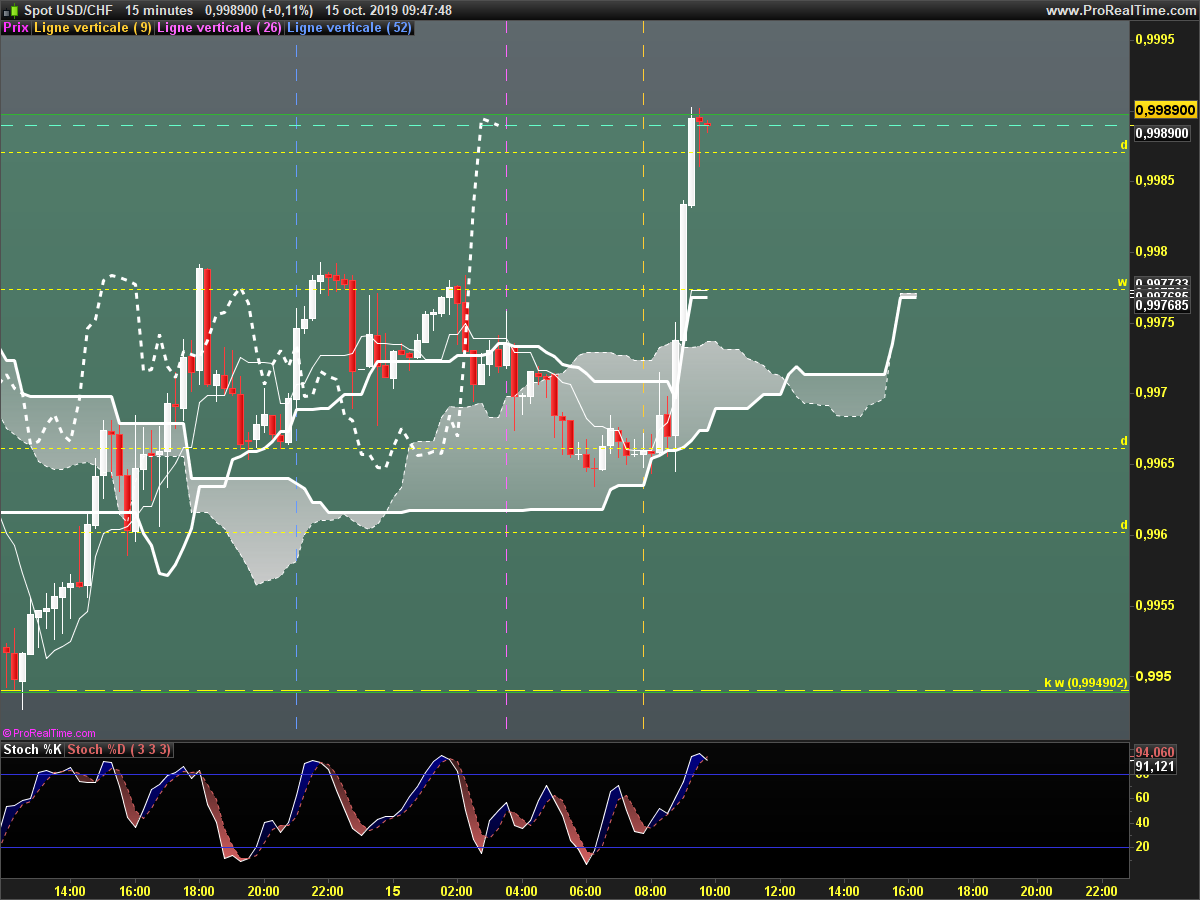This screenshot has width=1200, height=900.
Task: Open the Prix indicator label
Action: pyautogui.click(x=16, y=28)
